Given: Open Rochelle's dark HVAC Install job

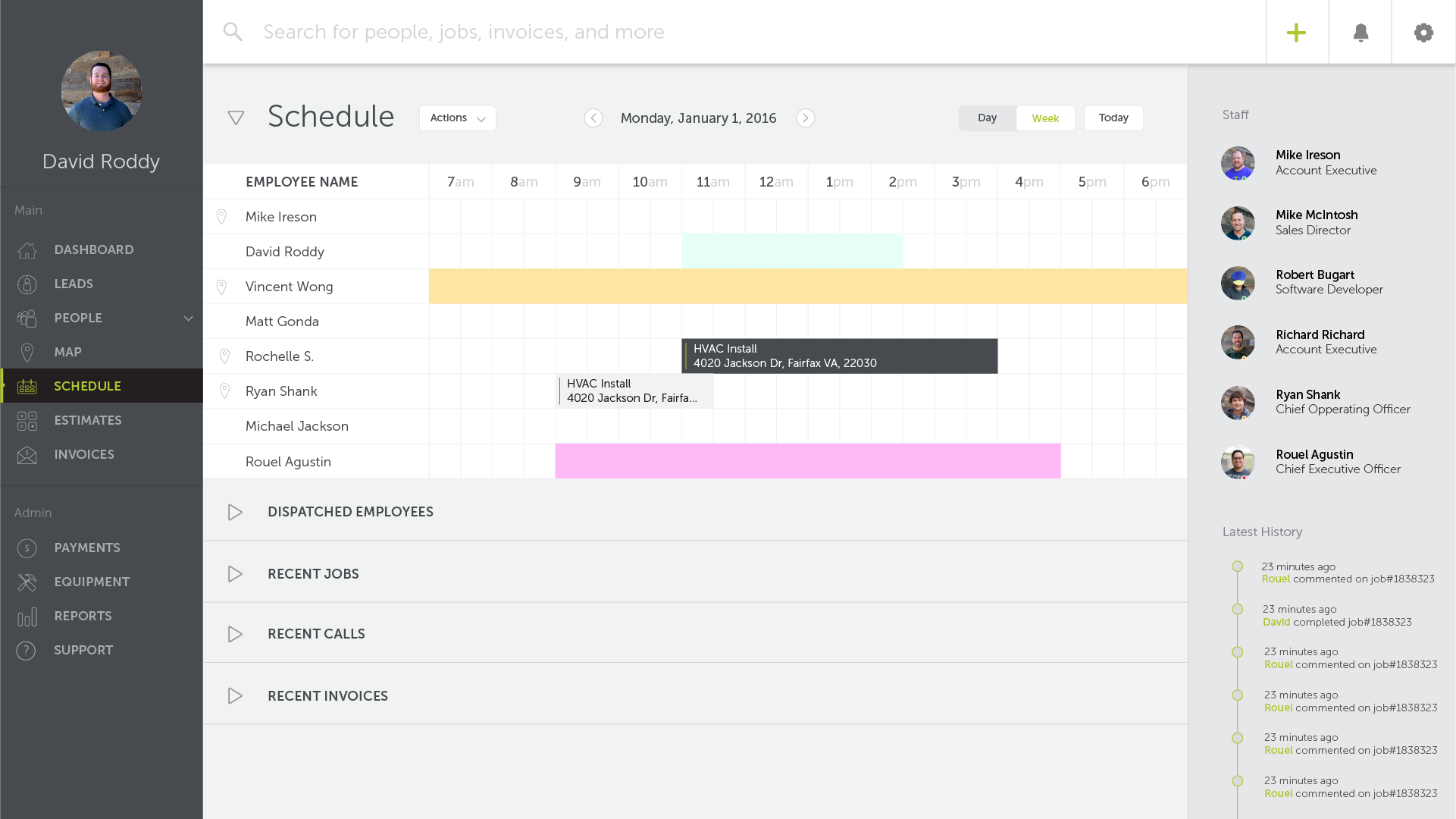Looking at the screenshot, I should pos(840,356).
